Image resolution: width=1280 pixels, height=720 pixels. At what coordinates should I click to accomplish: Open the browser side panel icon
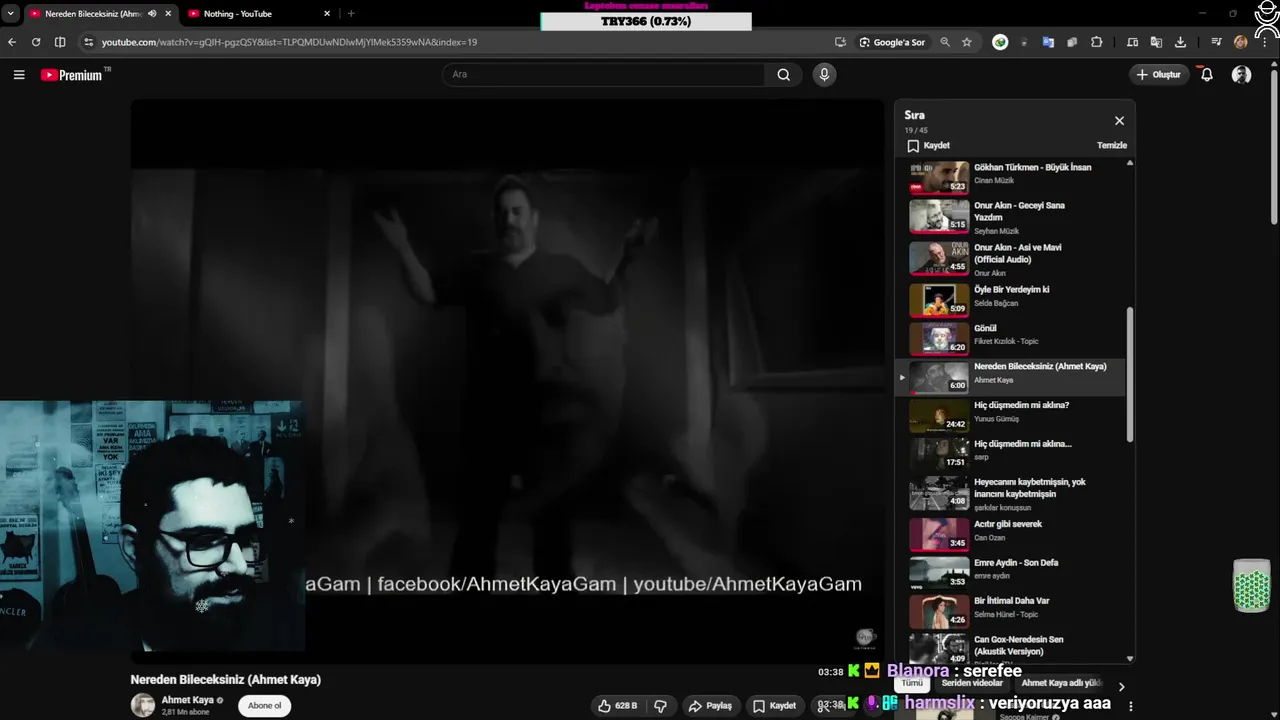click(x=60, y=42)
